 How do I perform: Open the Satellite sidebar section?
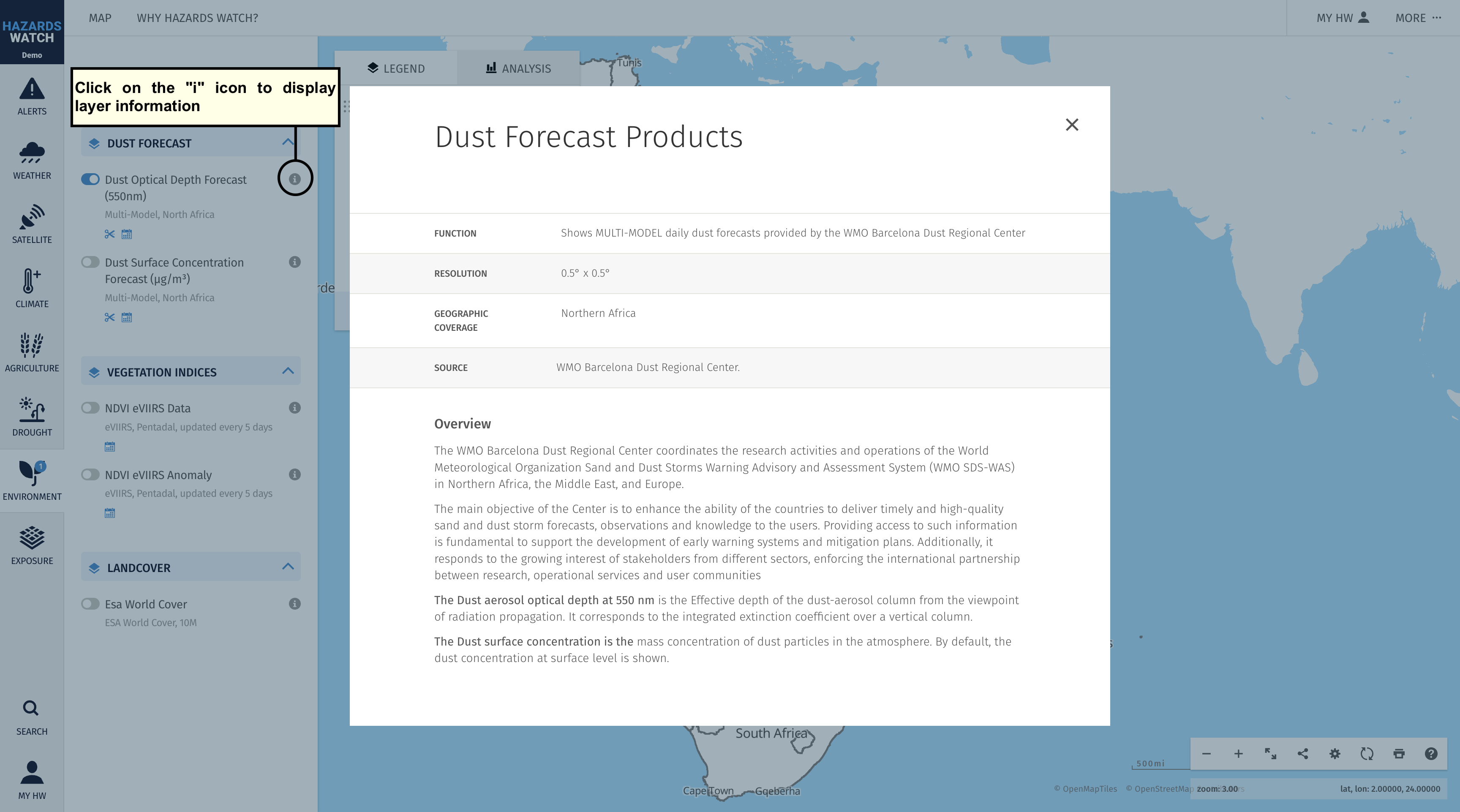32,225
